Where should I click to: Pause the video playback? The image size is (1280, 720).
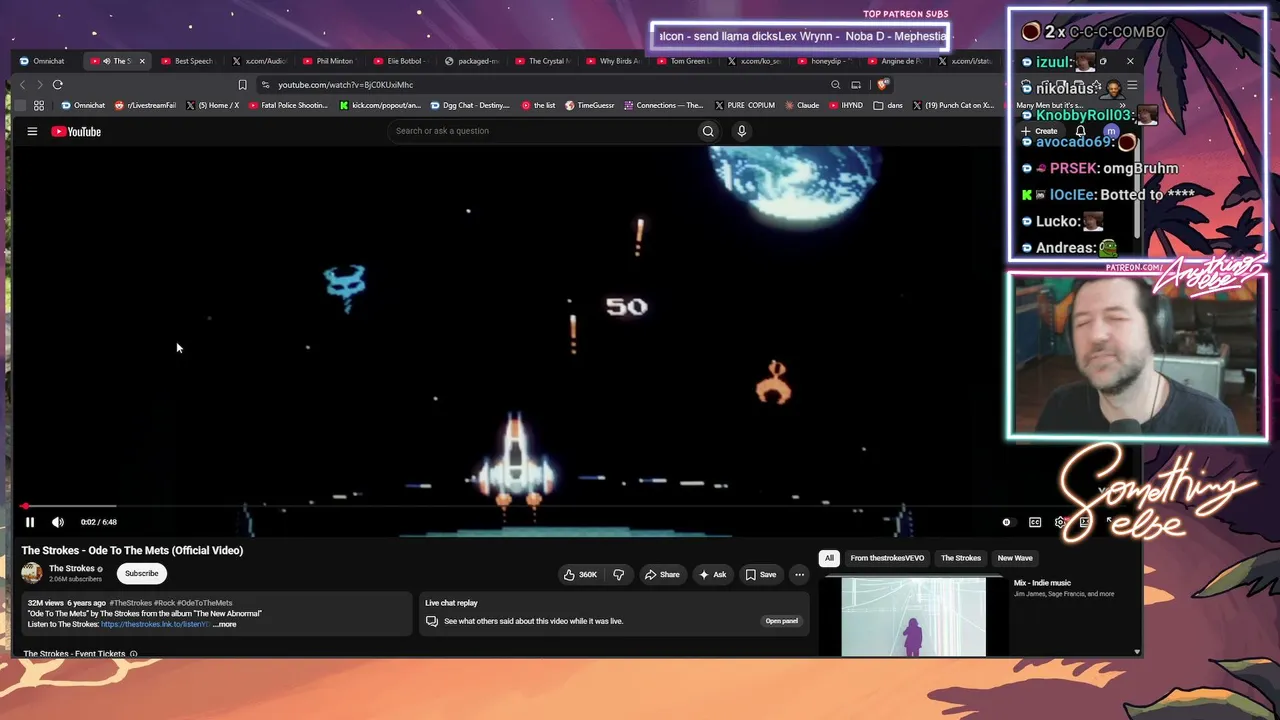30,522
